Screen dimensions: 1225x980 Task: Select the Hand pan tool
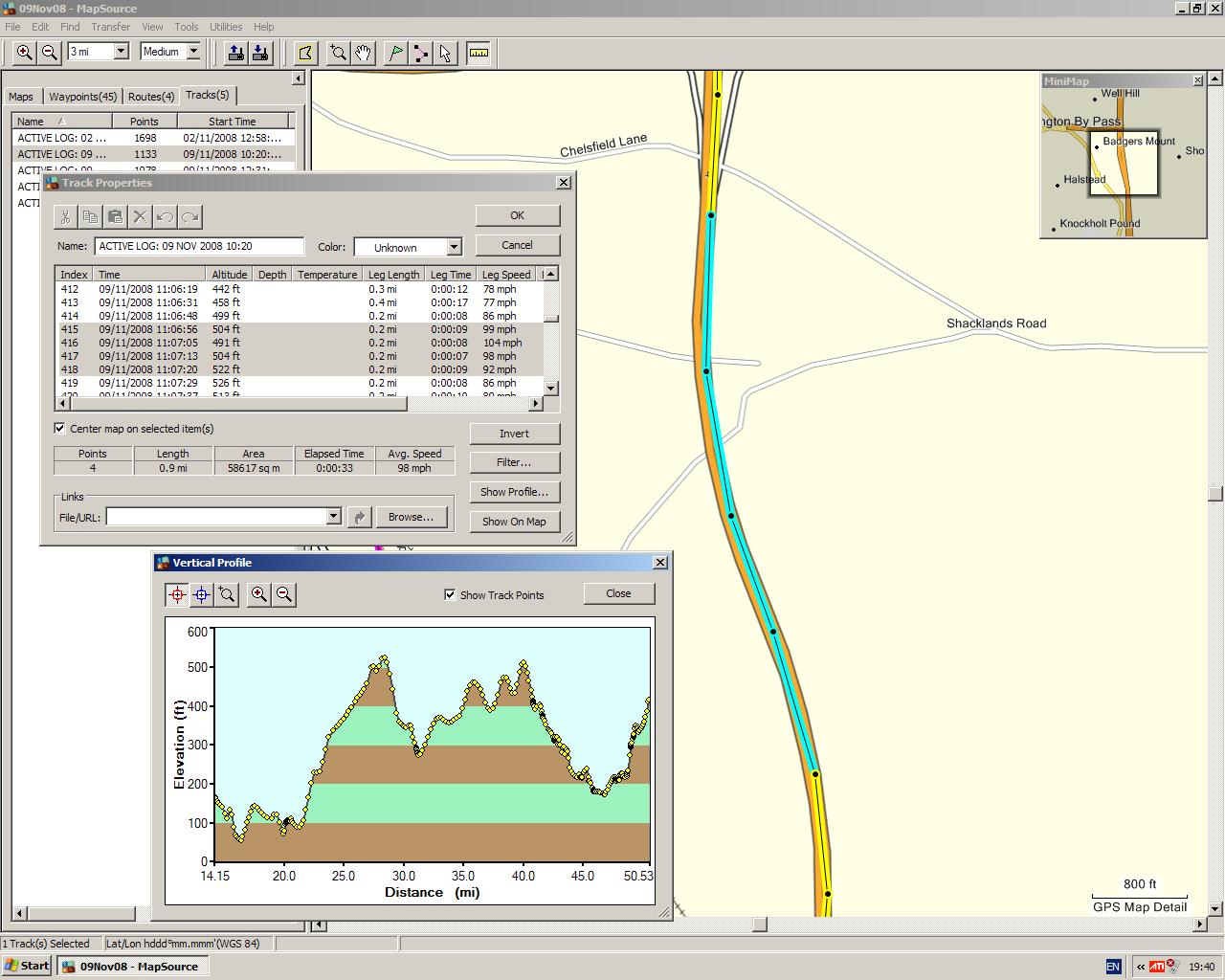363,53
